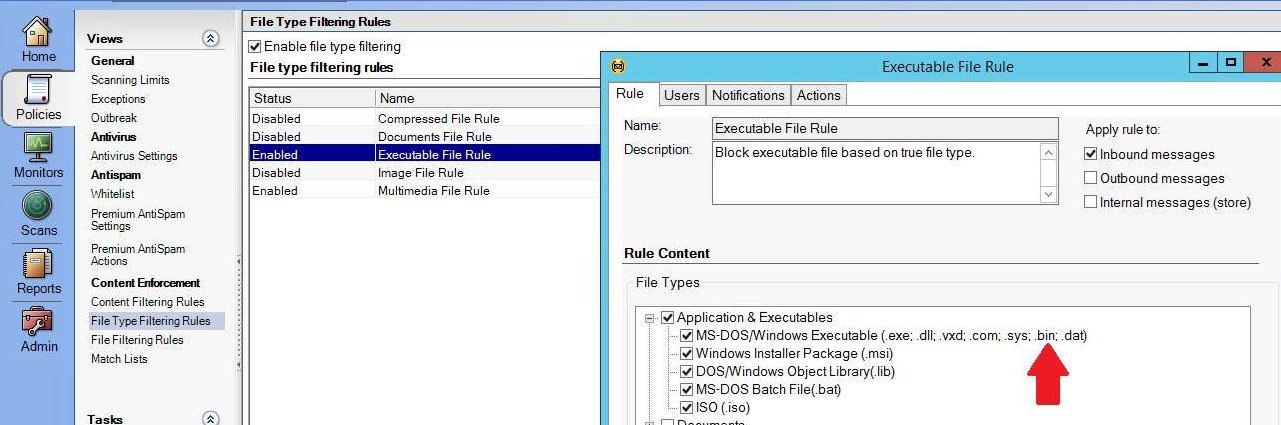Click in the rule Name field

pos(885,128)
